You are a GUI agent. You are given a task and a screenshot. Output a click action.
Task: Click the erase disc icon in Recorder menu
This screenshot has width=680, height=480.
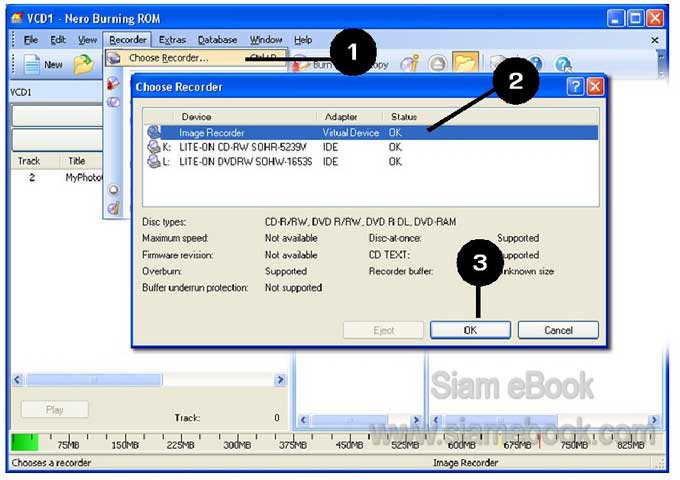coord(113,102)
